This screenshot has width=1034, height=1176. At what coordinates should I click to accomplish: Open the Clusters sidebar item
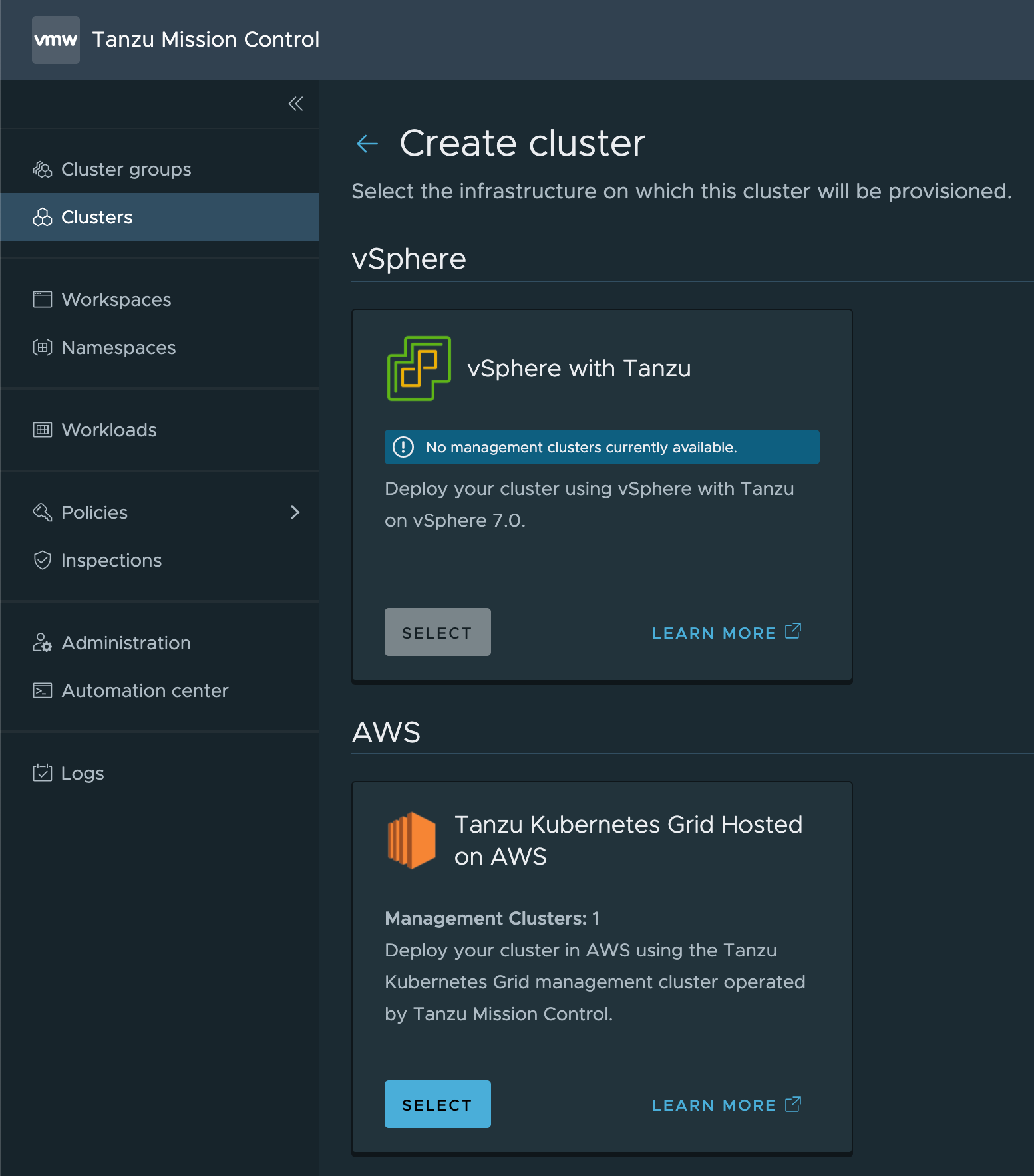160,218
